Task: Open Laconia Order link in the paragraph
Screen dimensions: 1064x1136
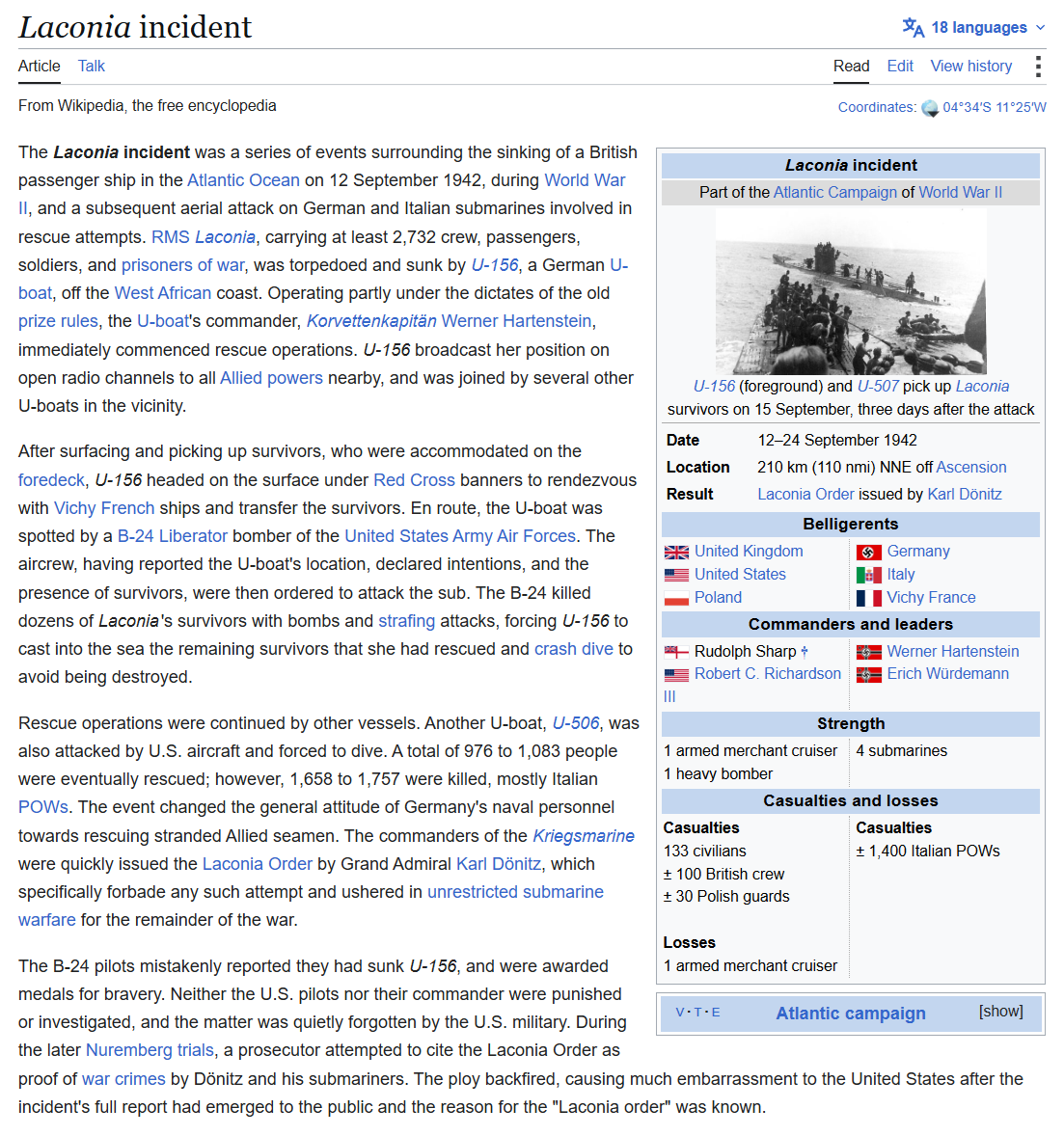Action: click(258, 864)
